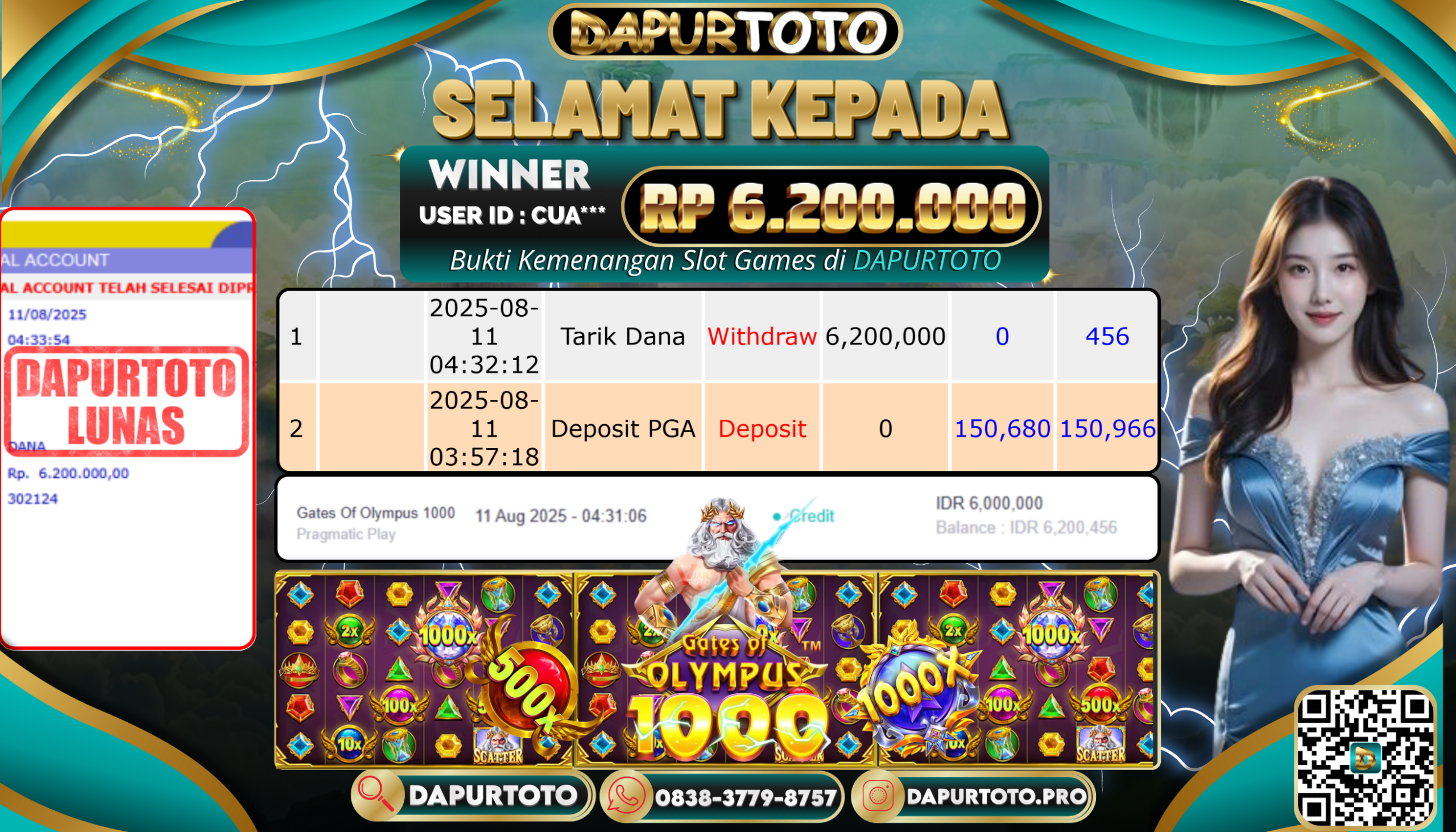Click the RP 6.200.000 winner amount
Image resolution: width=1456 pixels, height=832 pixels.
(832, 208)
